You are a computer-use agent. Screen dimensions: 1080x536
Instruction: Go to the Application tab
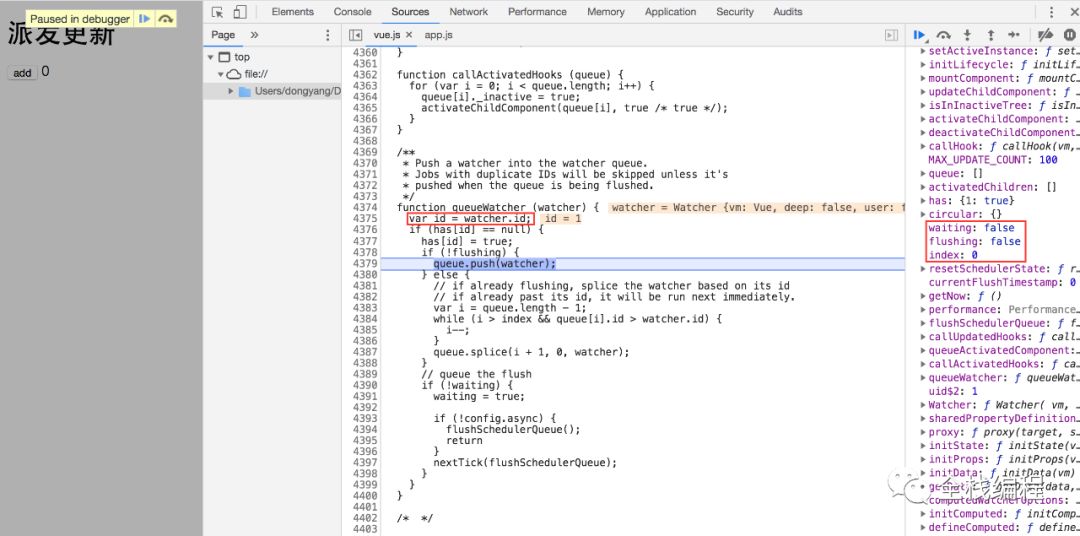[x=670, y=12]
